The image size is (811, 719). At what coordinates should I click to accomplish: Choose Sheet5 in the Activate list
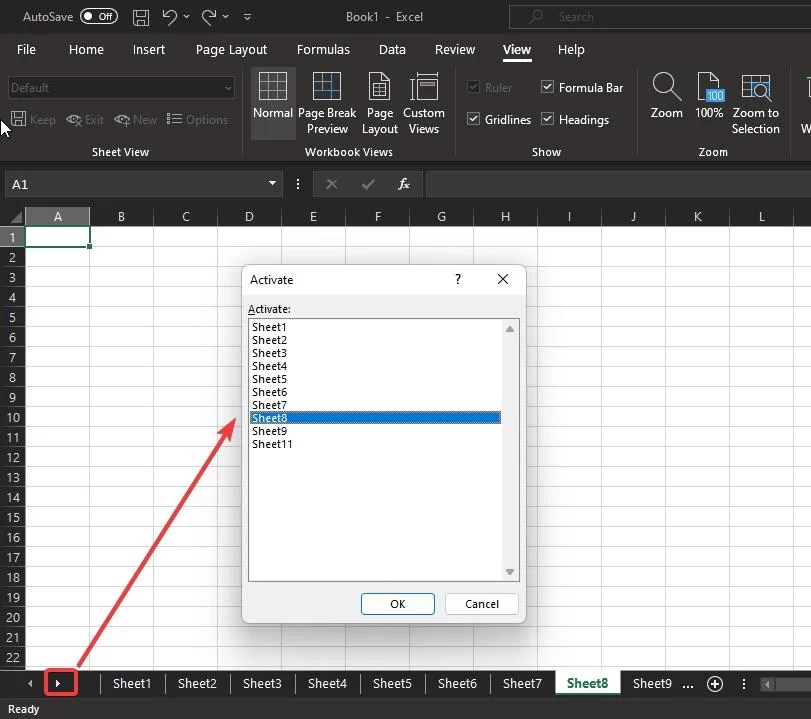(375, 379)
